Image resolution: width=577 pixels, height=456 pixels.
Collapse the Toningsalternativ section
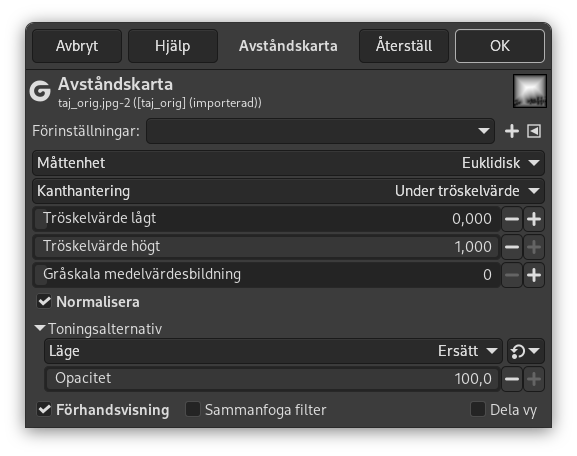[40, 328]
